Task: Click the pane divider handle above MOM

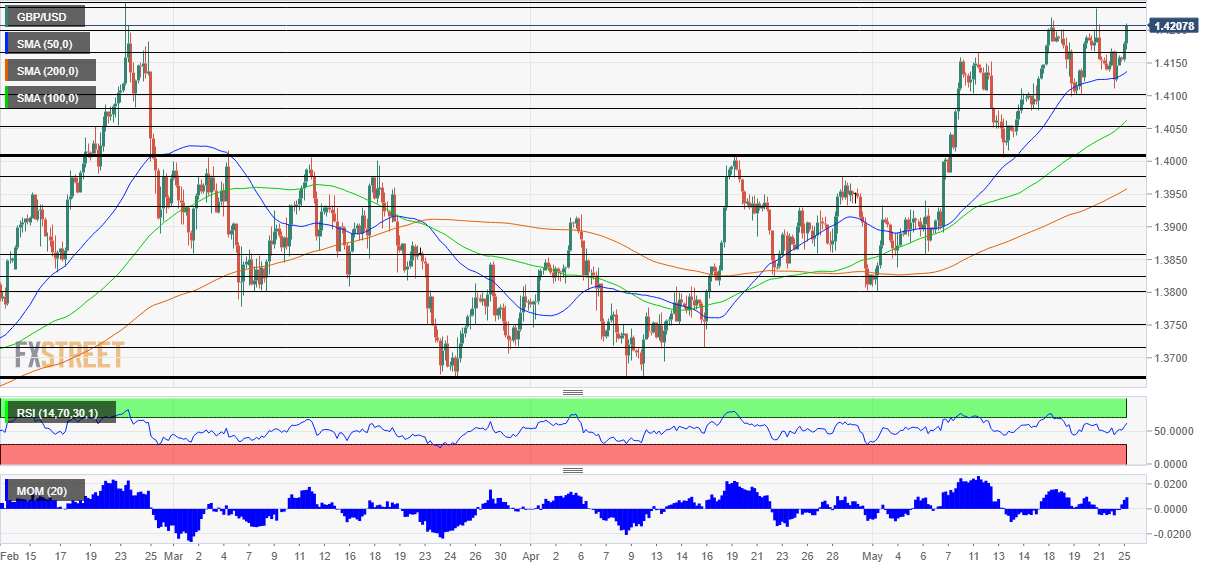Action: [x=573, y=470]
